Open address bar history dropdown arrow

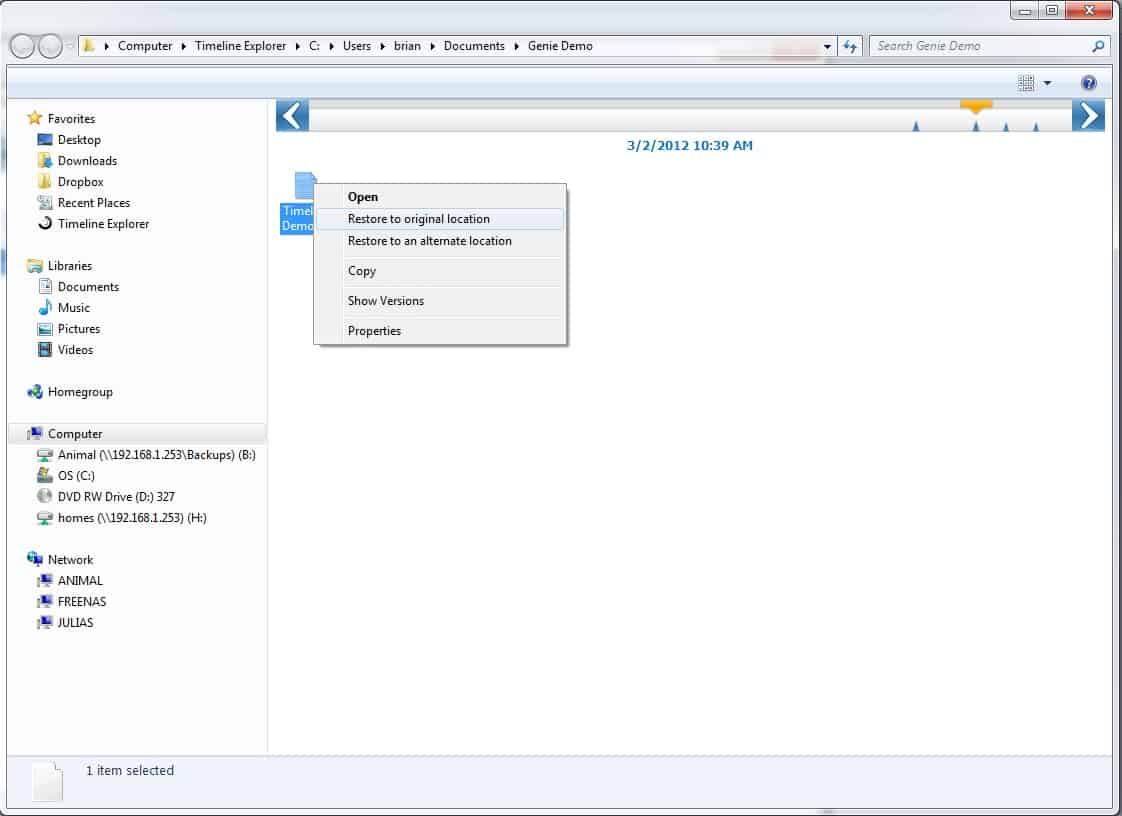827,46
